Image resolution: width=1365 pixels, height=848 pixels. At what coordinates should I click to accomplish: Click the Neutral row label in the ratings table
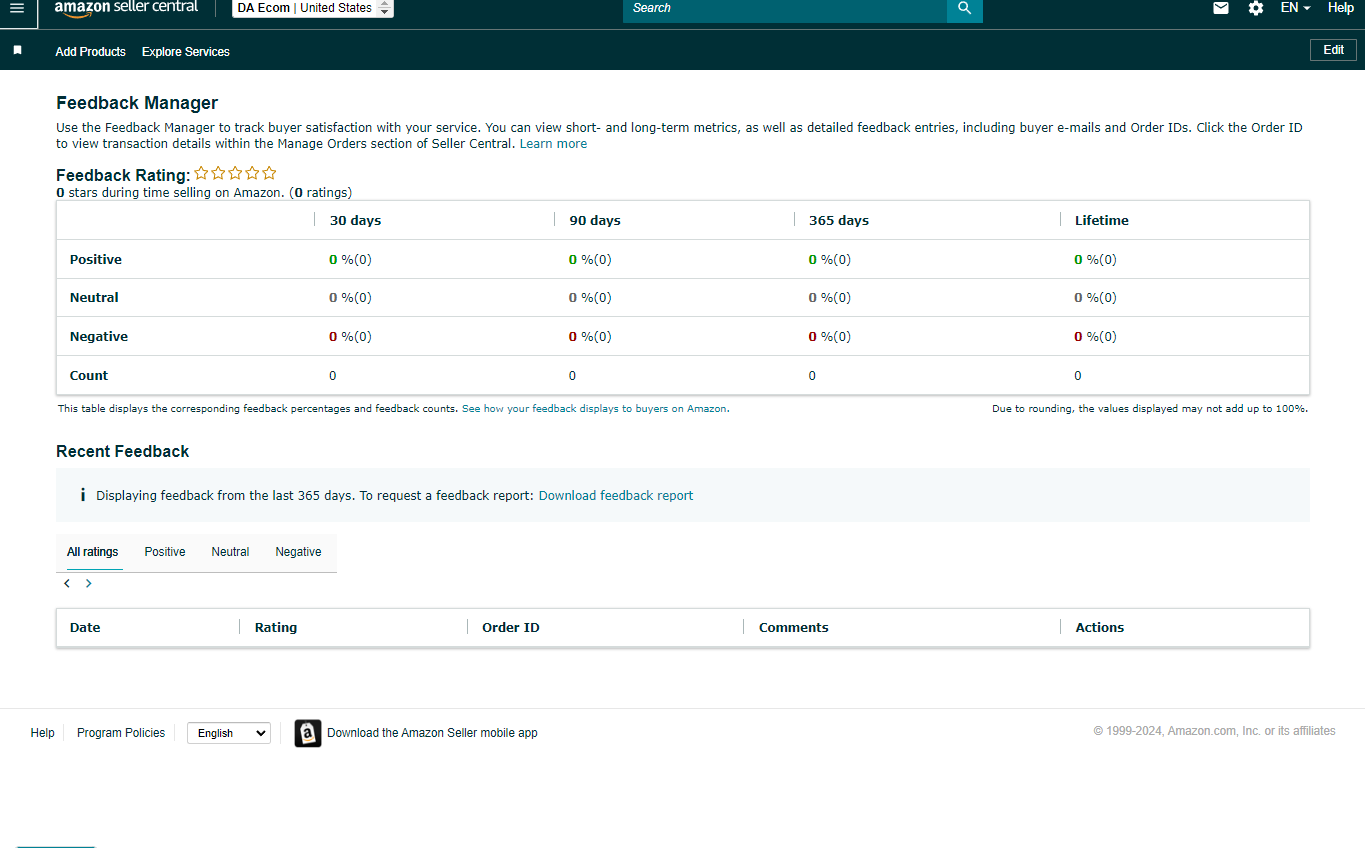point(94,298)
